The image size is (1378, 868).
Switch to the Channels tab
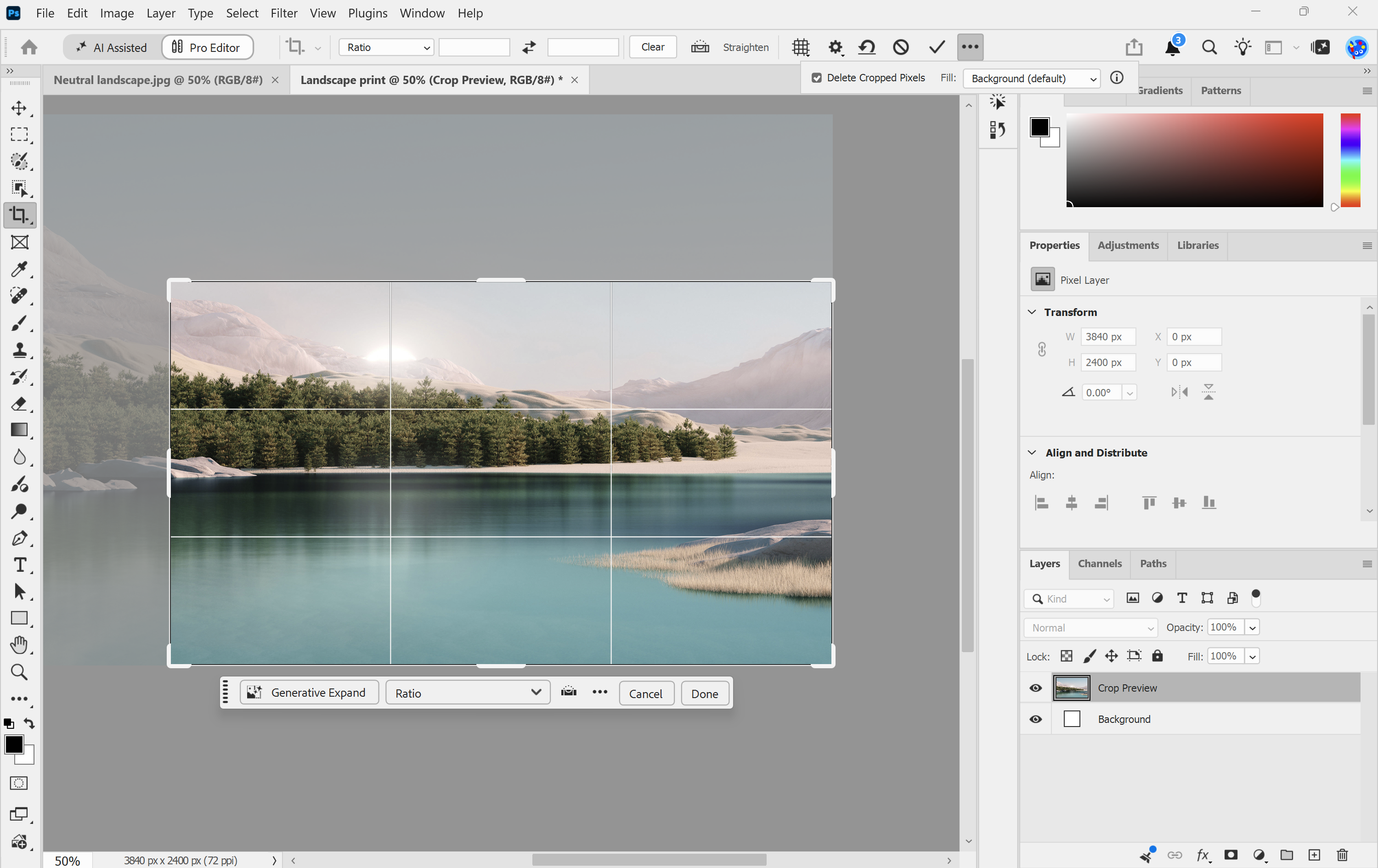[1100, 564]
